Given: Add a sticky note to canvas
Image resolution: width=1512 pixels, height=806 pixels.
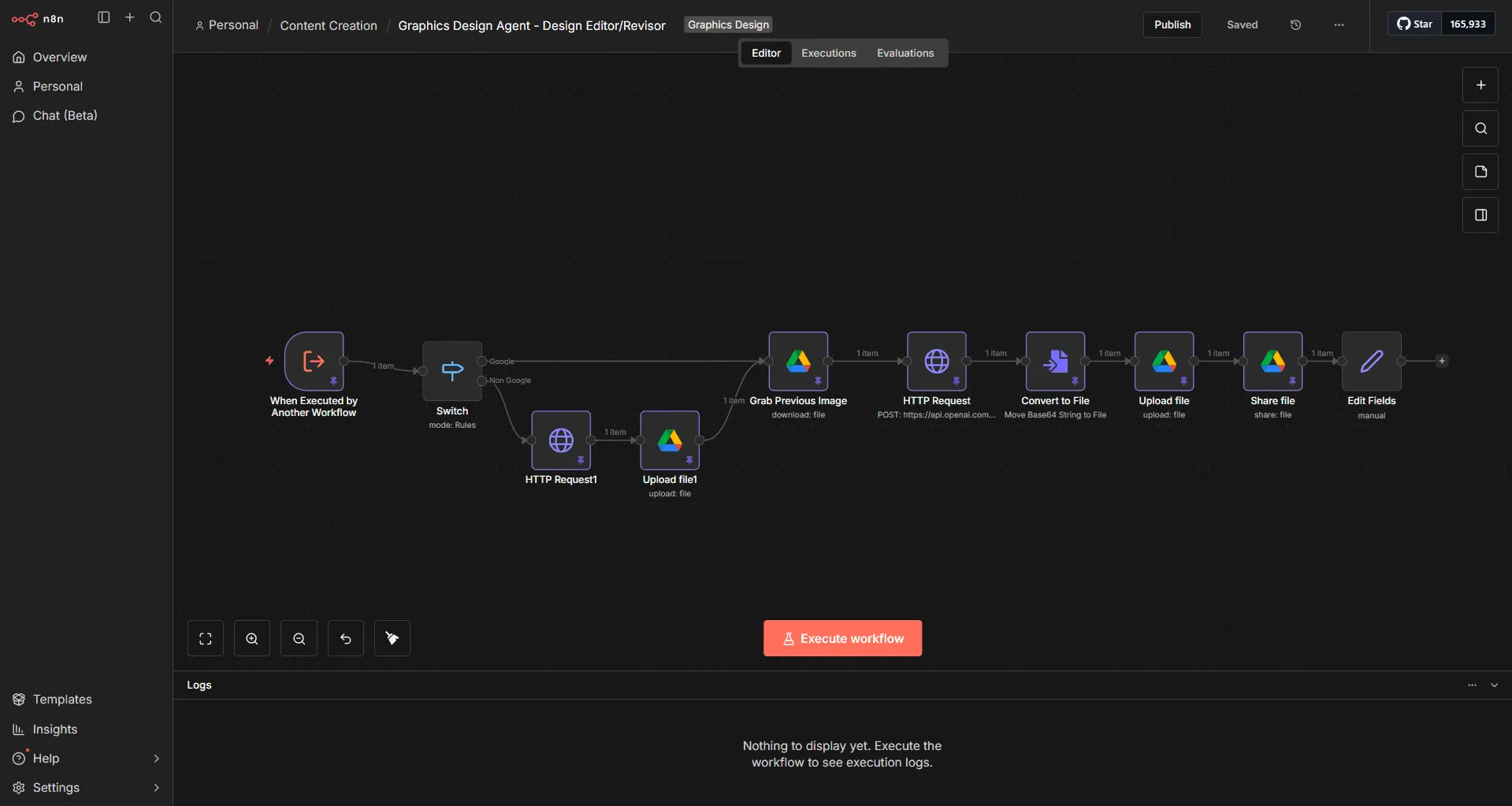Looking at the screenshot, I should [x=1480, y=172].
